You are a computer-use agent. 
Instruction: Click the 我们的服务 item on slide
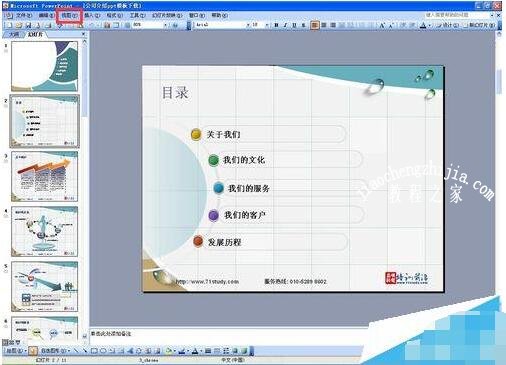[249, 188]
